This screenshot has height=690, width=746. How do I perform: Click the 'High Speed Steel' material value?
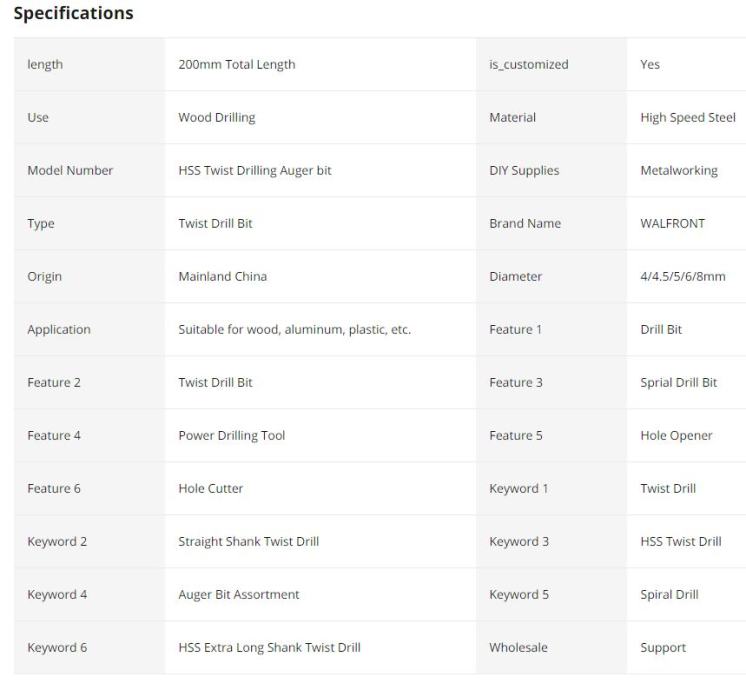coord(687,118)
